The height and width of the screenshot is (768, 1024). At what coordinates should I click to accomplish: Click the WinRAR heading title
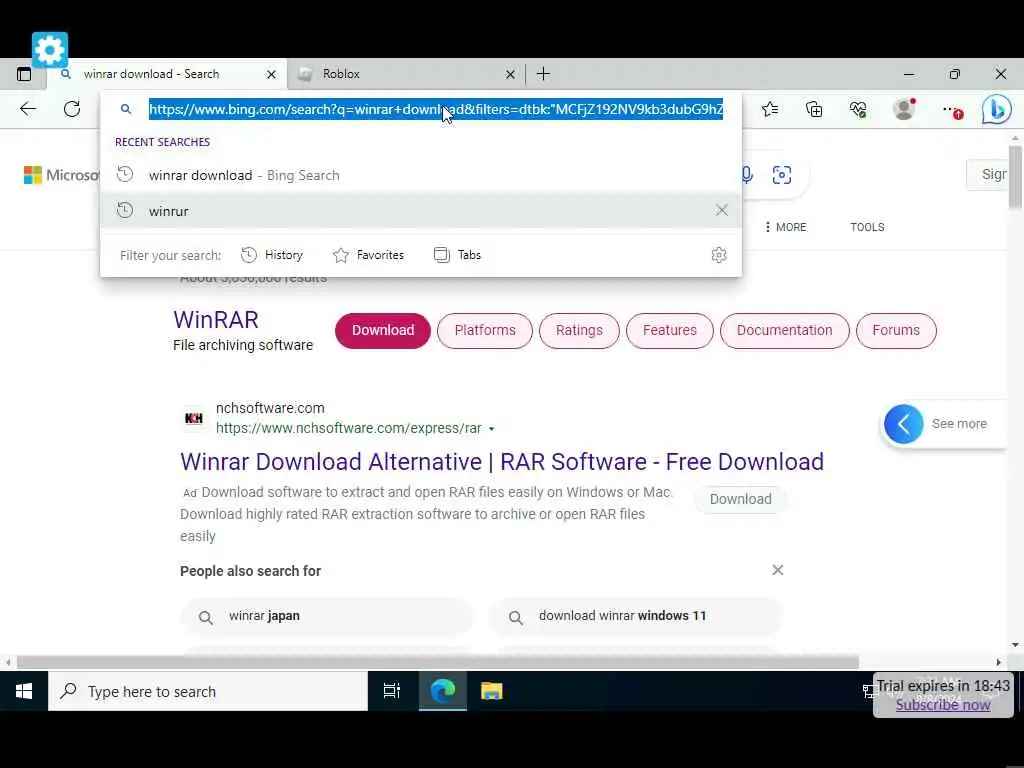[x=216, y=320]
